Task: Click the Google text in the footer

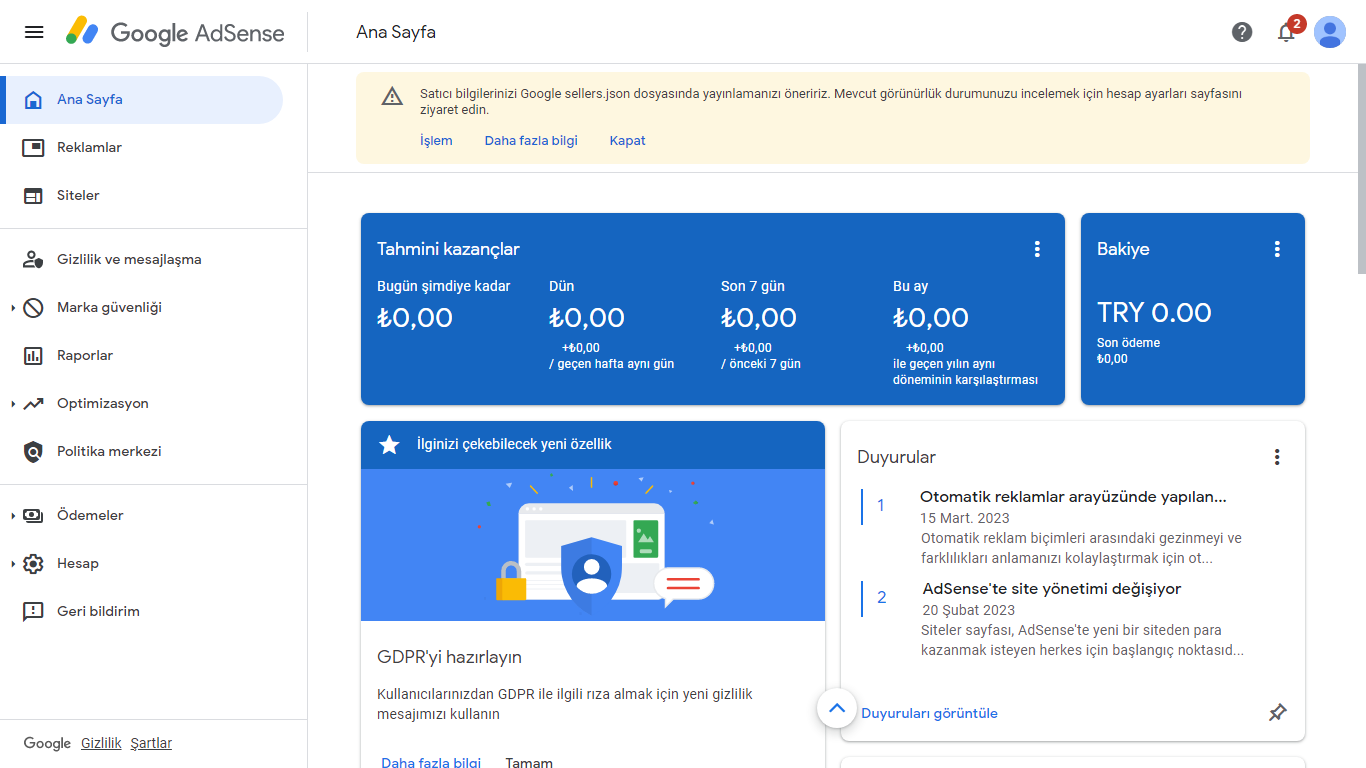Action: coord(47,743)
